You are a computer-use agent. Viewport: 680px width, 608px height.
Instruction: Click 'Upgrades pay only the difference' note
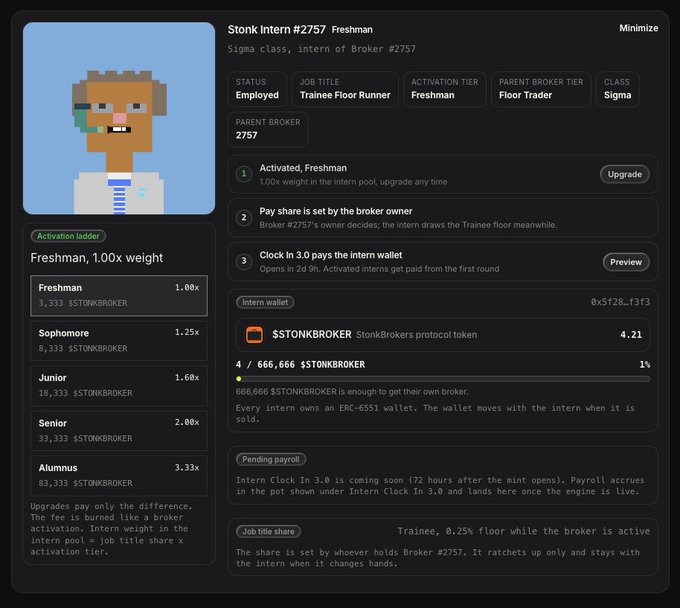[x=111, y=529]
